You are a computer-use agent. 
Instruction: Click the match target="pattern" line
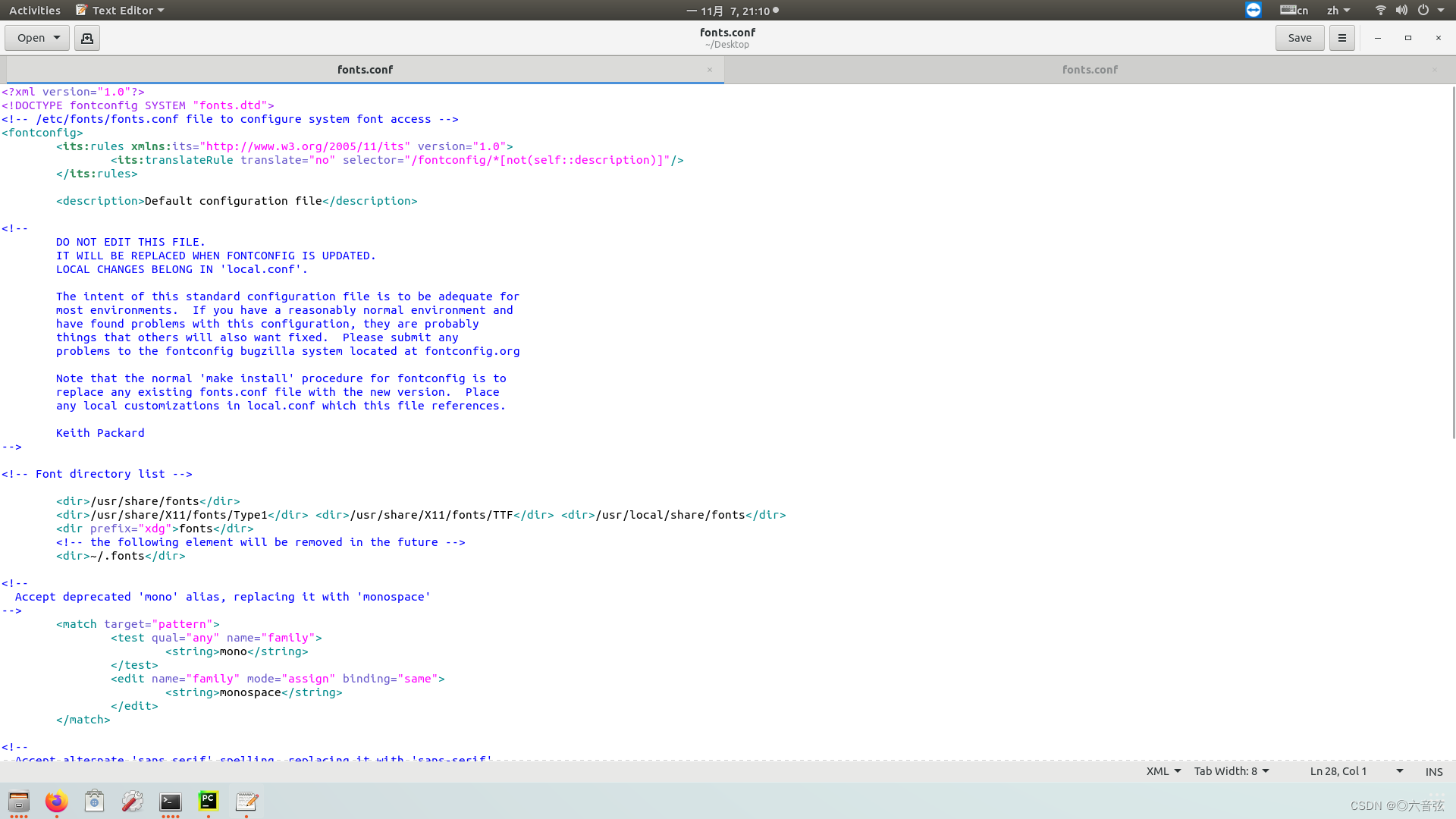[138, 624]
